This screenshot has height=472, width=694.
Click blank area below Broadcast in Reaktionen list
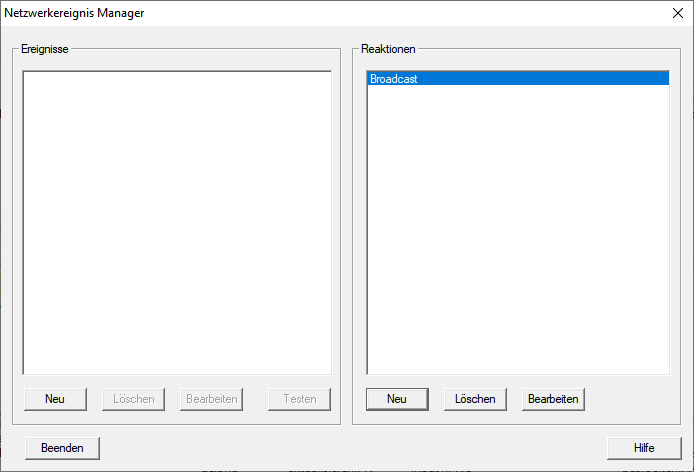pyautogui.click(x=517, y=230)
